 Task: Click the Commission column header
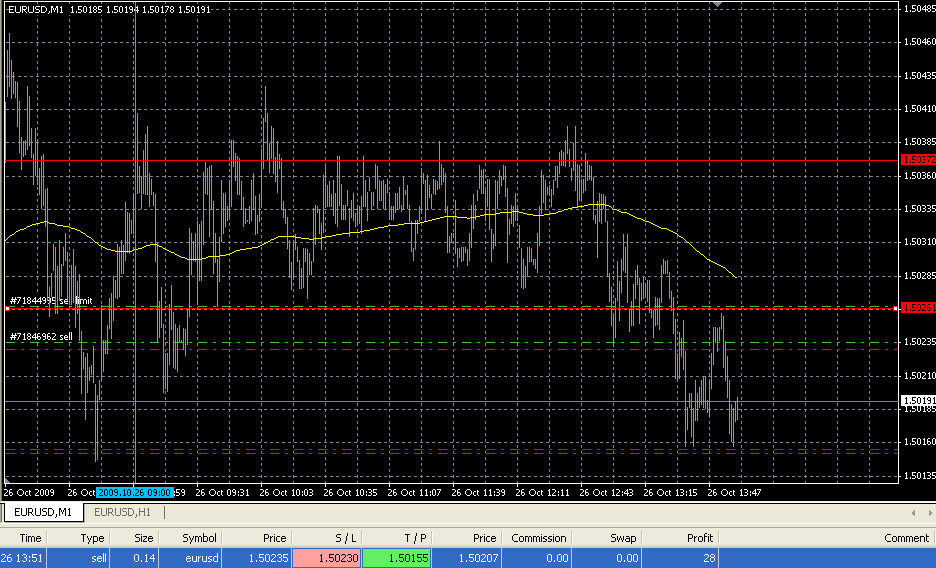(x=539, y=538)
